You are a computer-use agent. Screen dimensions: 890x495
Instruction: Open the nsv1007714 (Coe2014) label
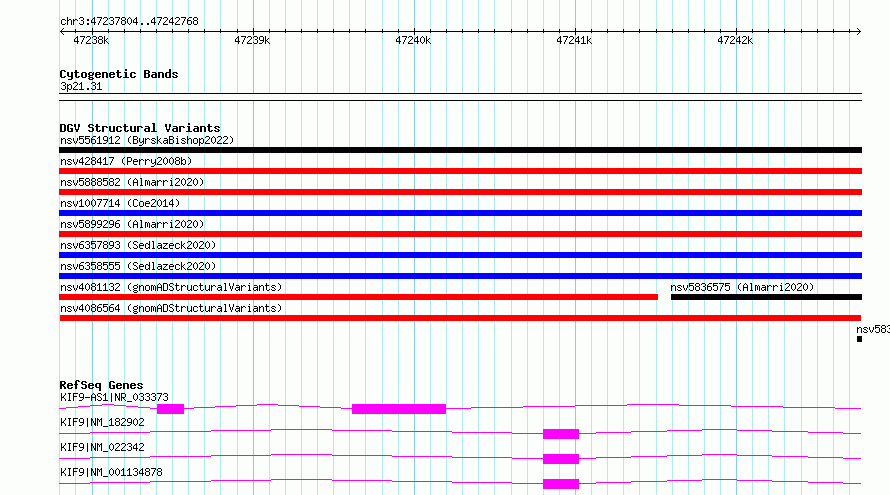(120, 203)
